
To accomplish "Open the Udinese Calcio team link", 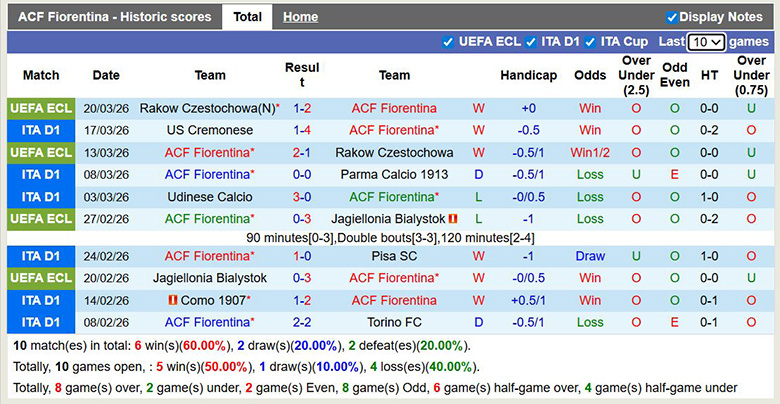I will click(x=210, y=197).
